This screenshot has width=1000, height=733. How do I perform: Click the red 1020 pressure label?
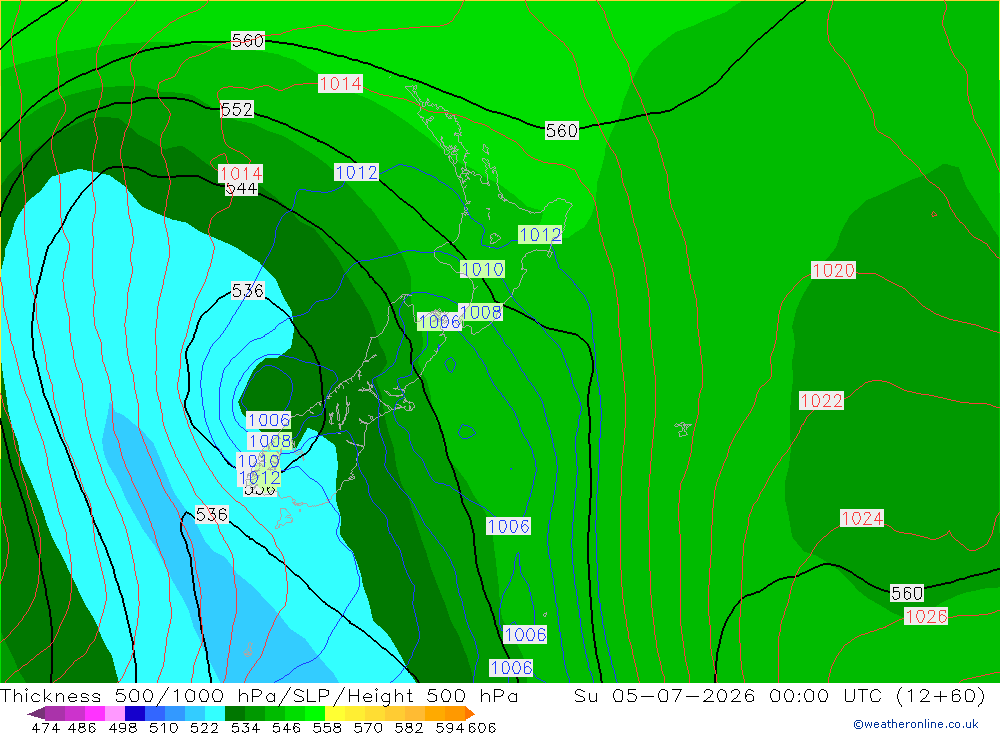point(833,270)
